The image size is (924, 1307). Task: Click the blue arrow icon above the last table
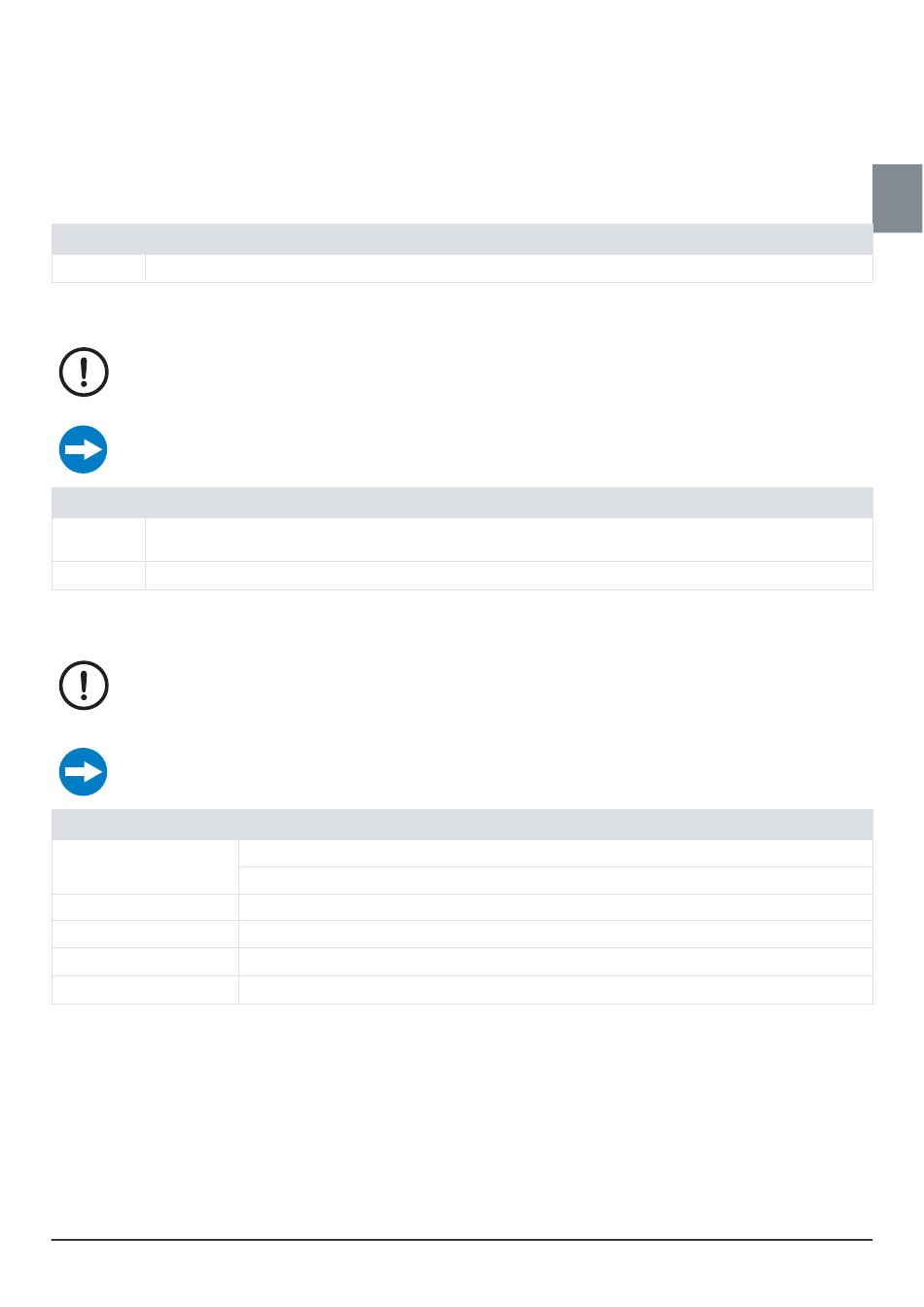pyautogui.click(x=84, y=772)
